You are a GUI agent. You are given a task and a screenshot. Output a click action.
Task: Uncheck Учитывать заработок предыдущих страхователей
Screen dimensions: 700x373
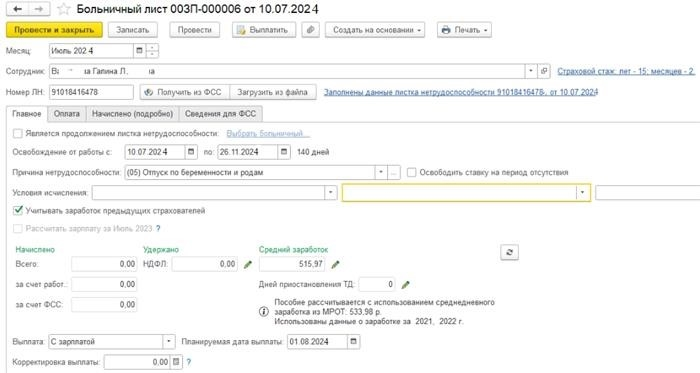[x=18, y=210]
